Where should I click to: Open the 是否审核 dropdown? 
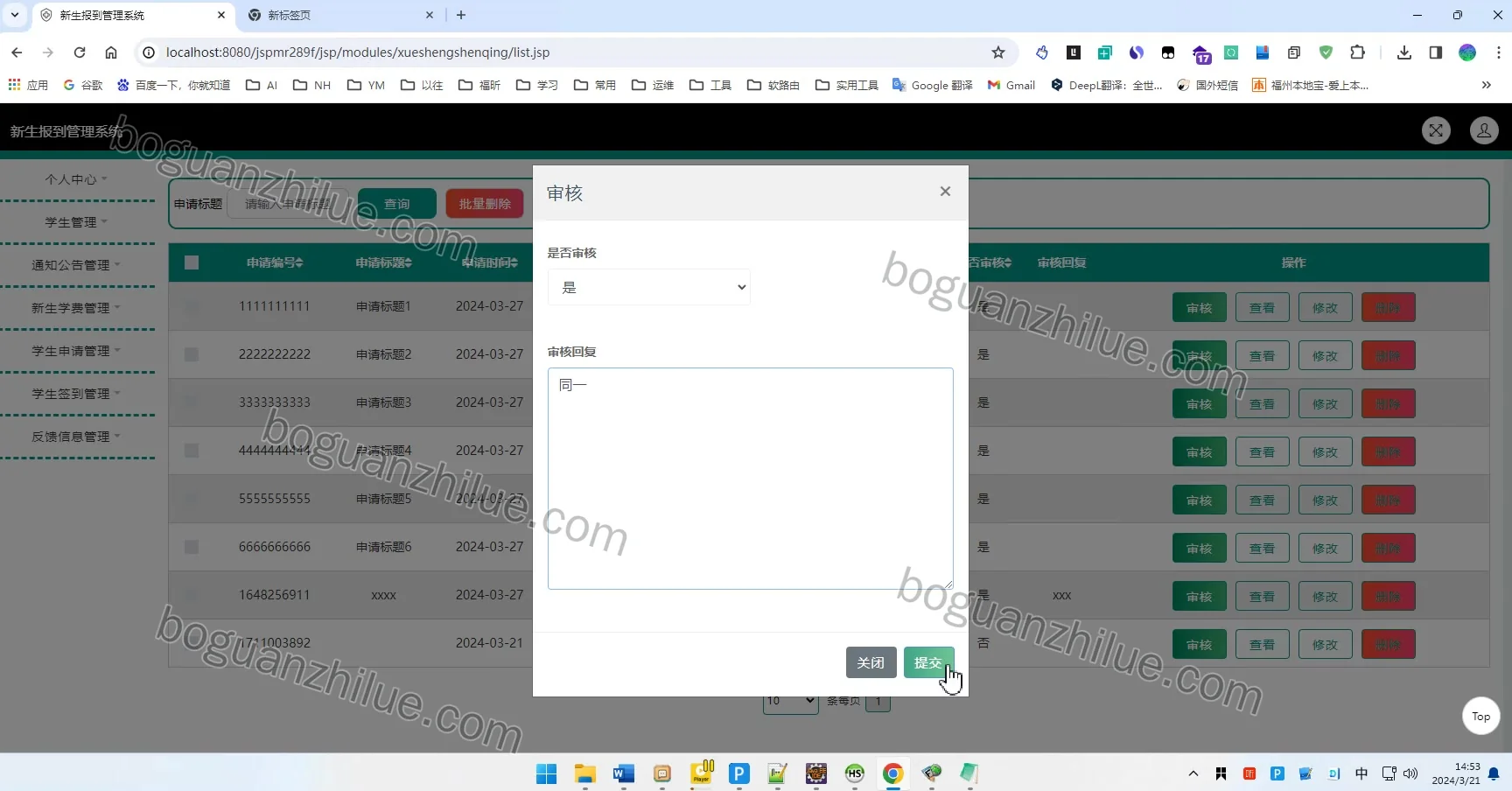648,287
